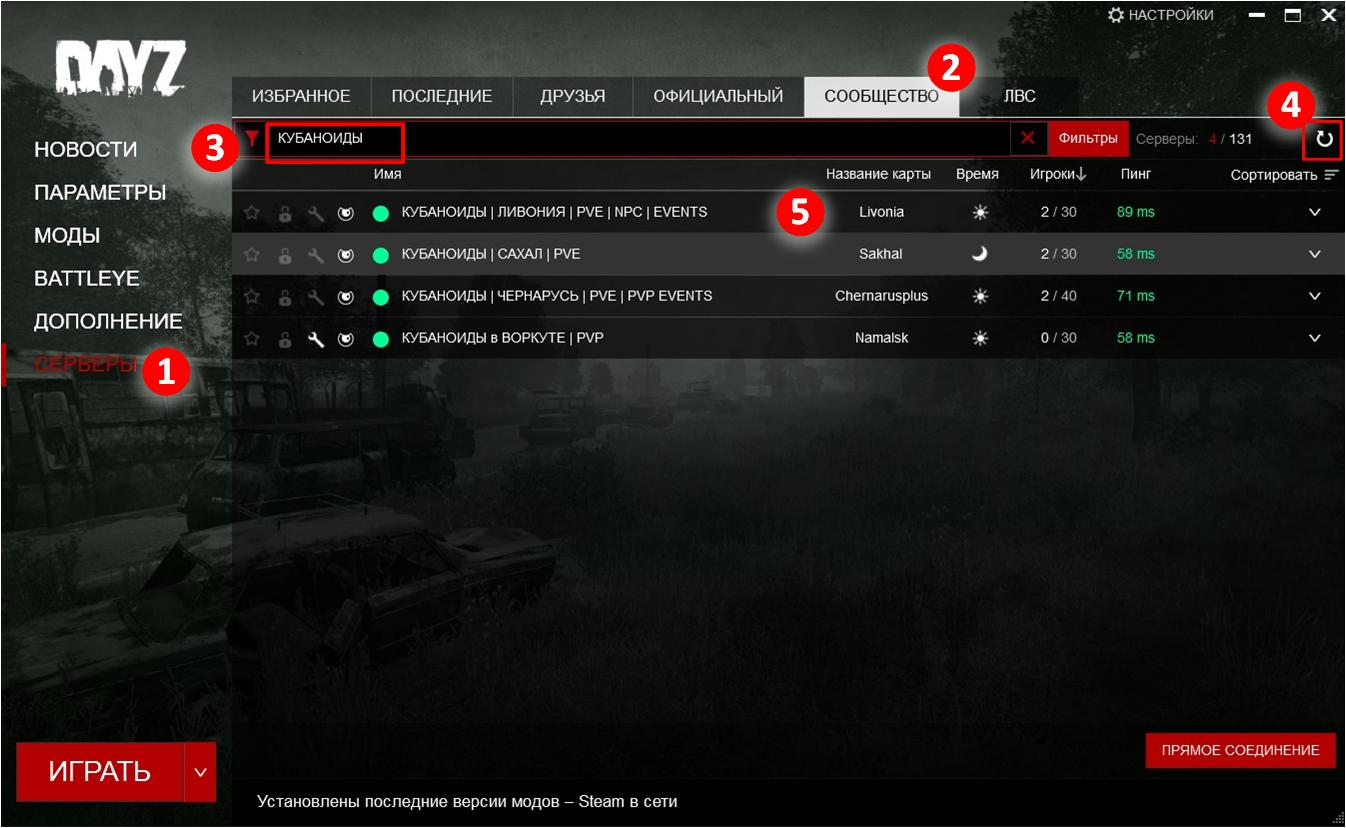Click the green status dot for ЧЕРНАРУСЬ
Viewport: 1346px width, 828px height.
(380, 297)
